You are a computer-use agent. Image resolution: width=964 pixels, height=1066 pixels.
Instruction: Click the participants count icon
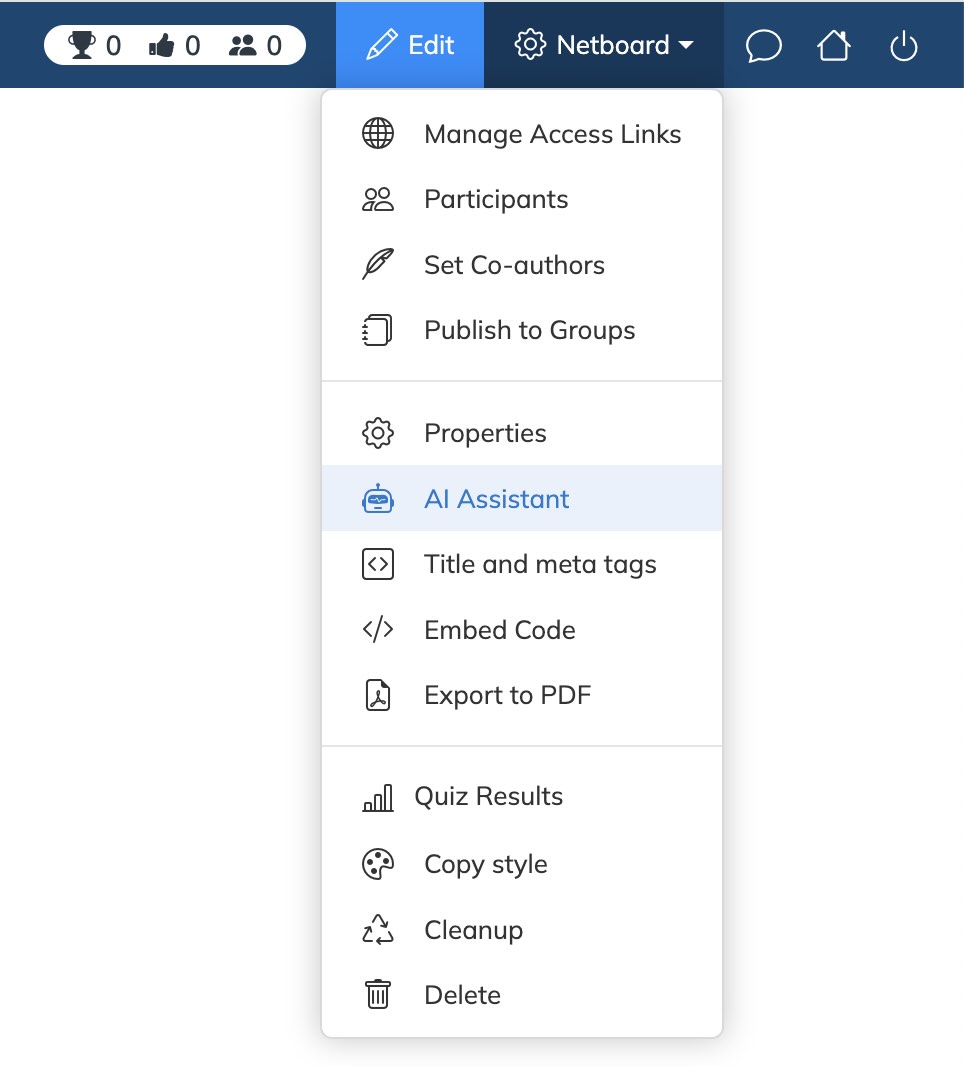[242, 46]
